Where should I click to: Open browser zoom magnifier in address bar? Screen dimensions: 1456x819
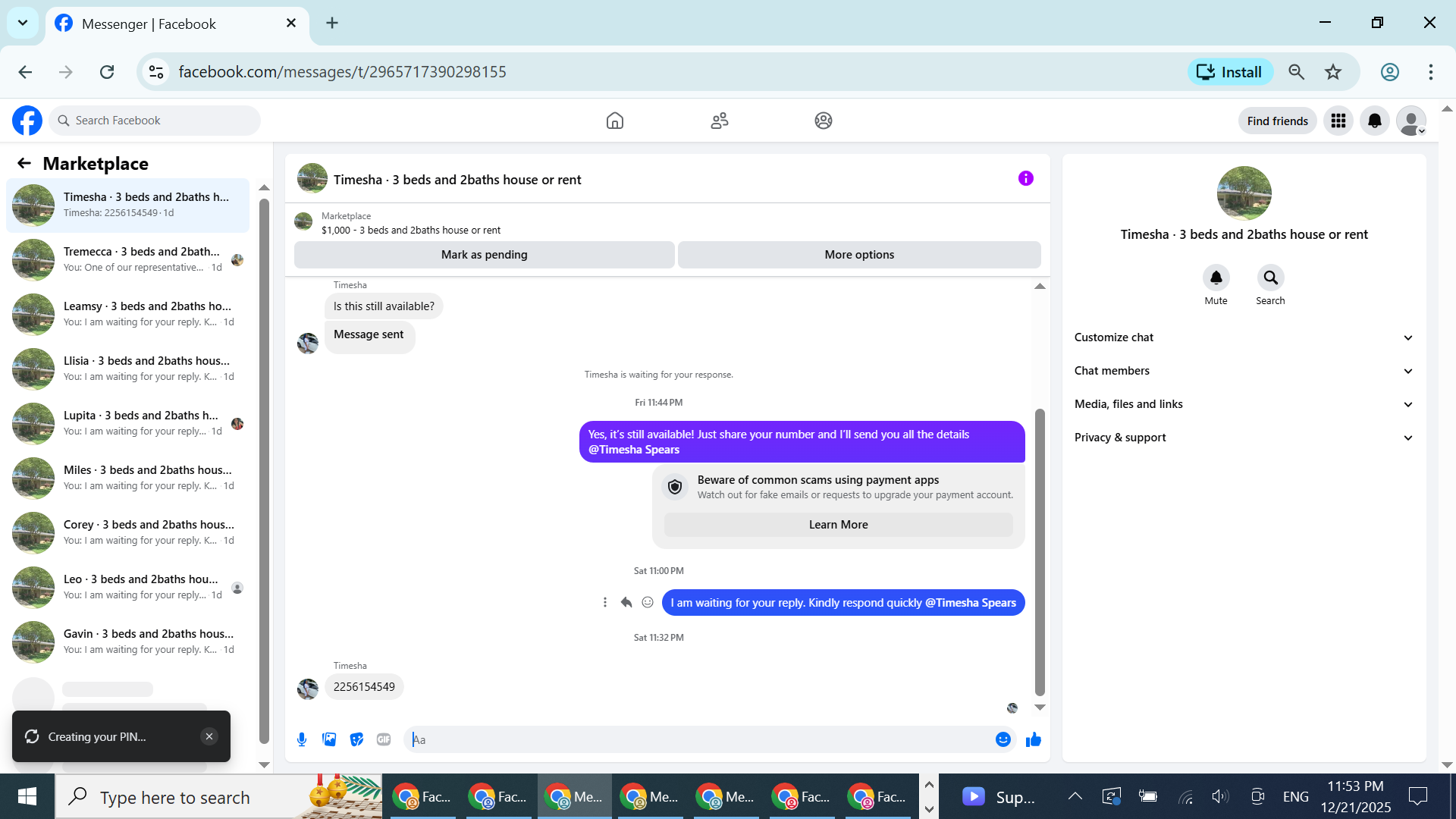1297,72
